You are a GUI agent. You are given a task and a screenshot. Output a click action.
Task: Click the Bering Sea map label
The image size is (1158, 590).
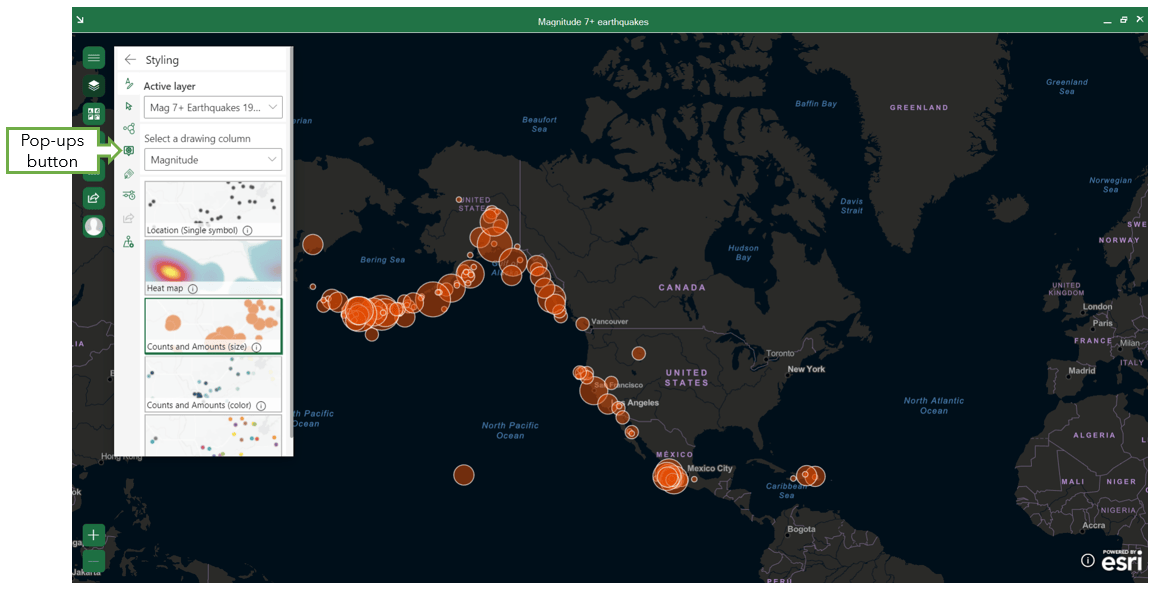pos(383,260)
